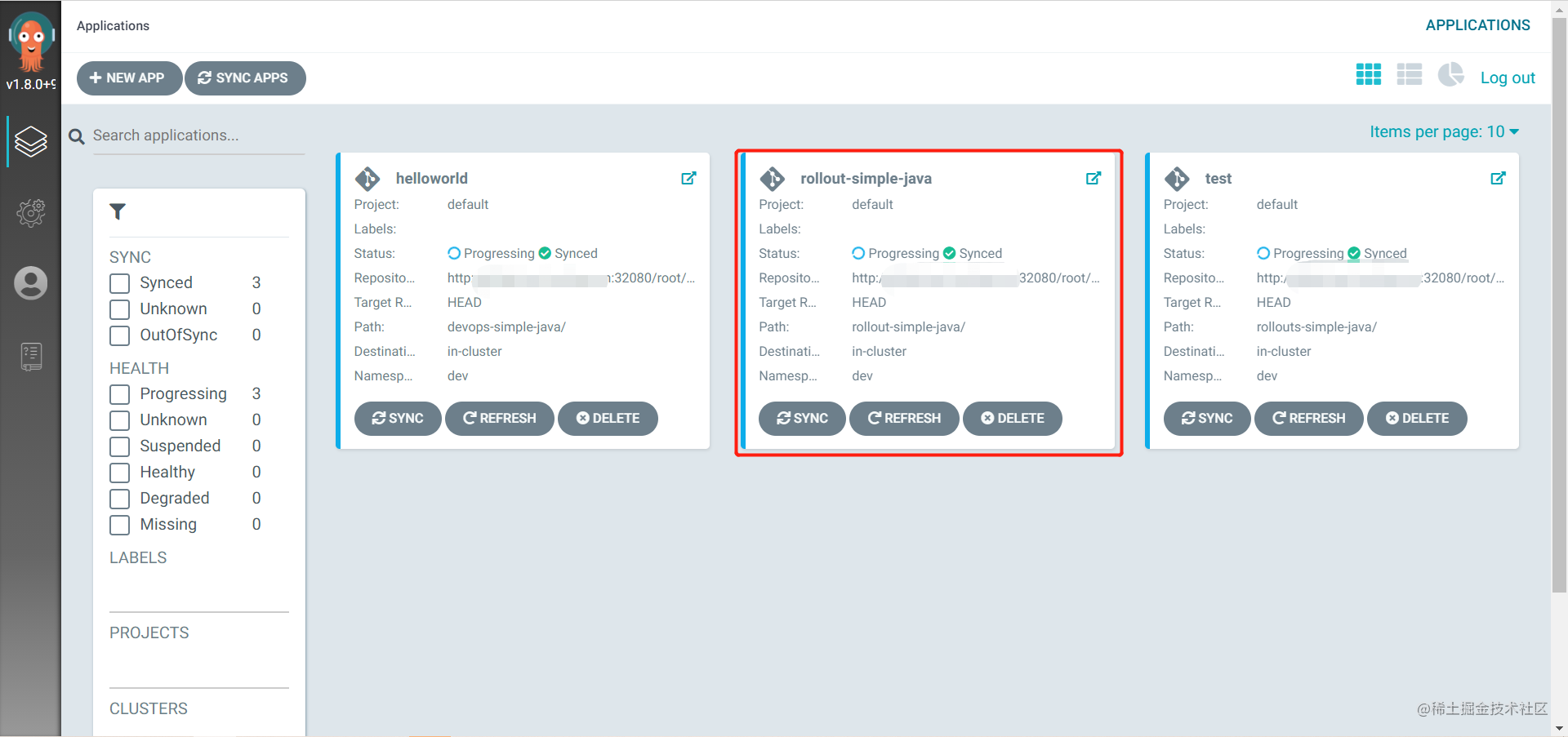Create a new app with NEW APP
The width and height of the screenshot is (1568, 737).
(129, 78)
